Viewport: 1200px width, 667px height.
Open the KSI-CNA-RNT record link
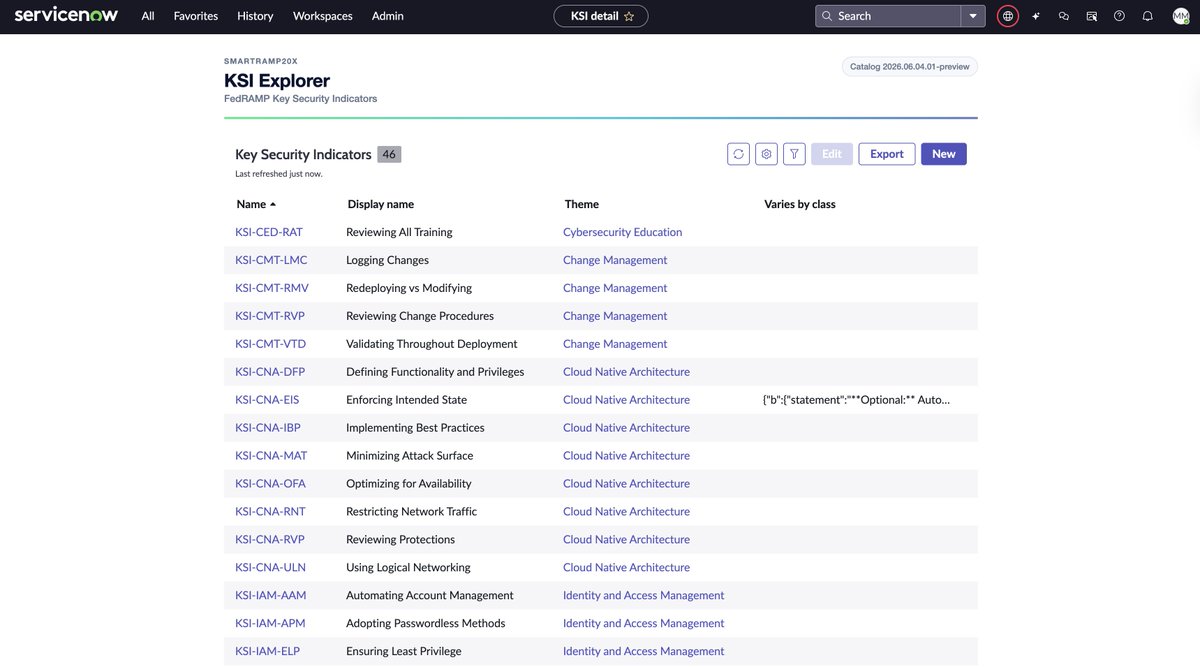pyautogui.click(x=270, y=512)
